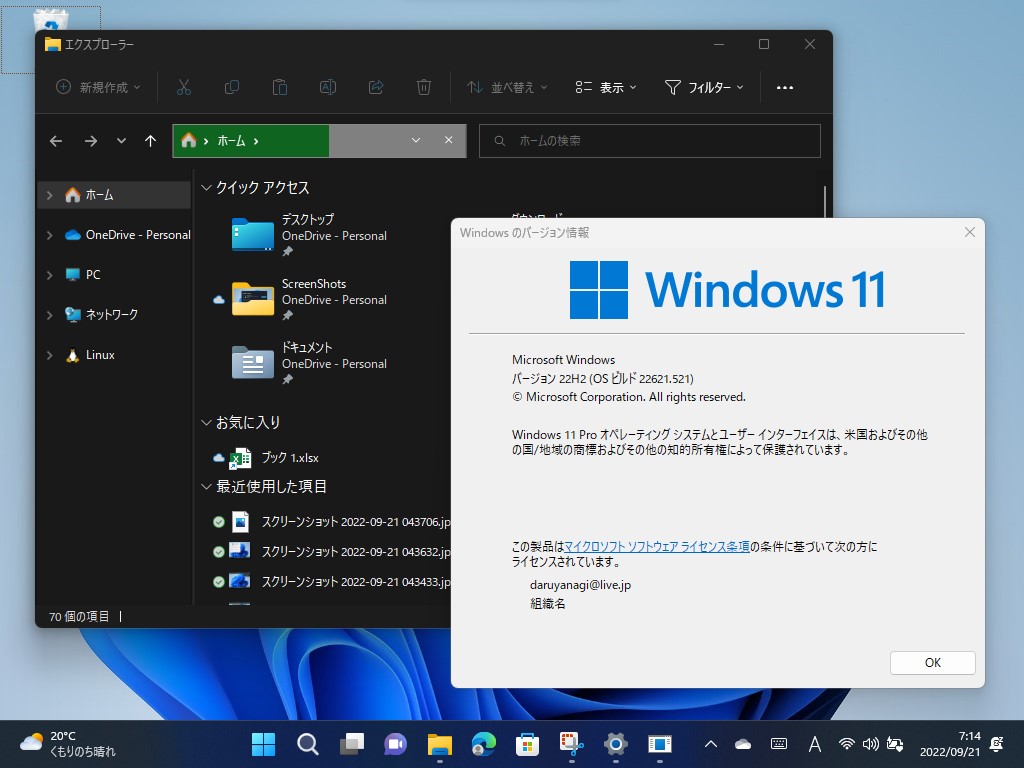Click the home icon in address bar
The width and height of the screenshot is (1024, 768).
[189, 140]
